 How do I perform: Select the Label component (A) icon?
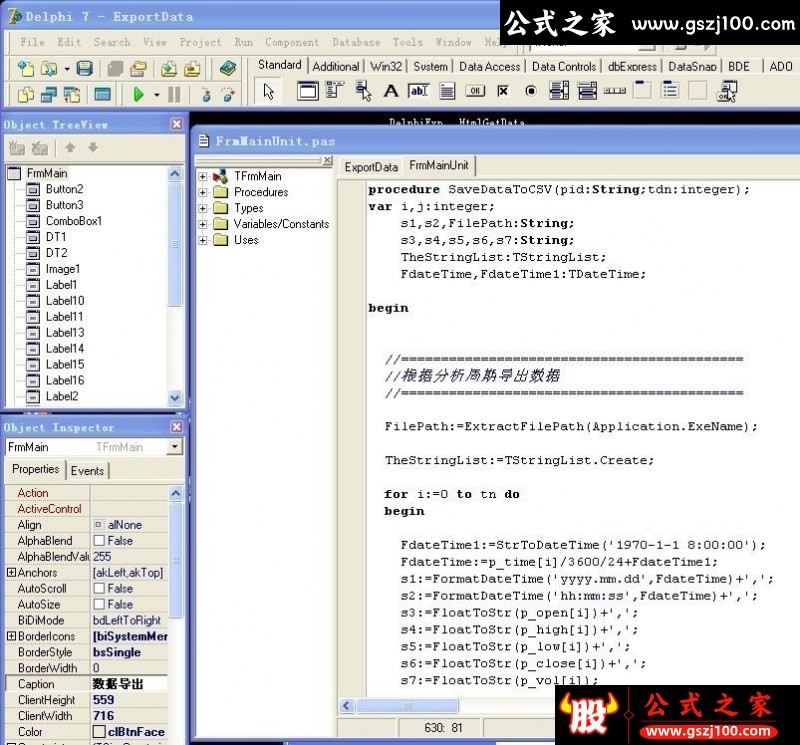(x=391, y=91)
